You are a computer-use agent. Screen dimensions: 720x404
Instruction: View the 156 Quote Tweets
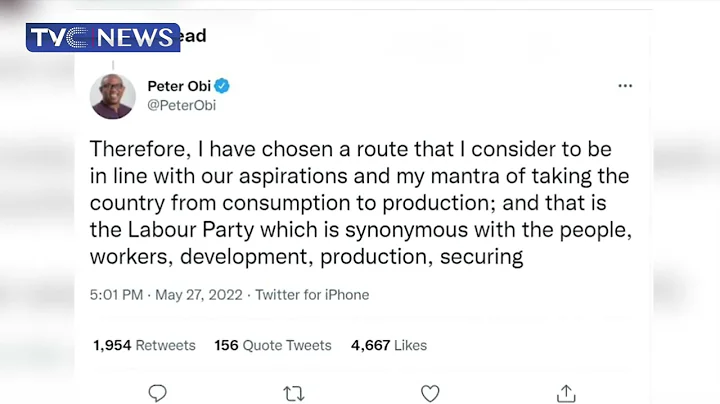[272, 345]
